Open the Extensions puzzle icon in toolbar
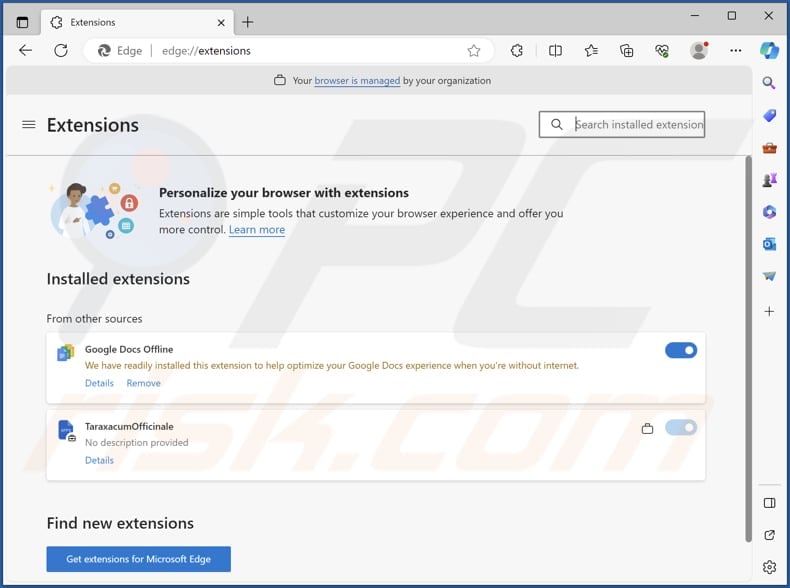Viewport: 790px width, 588px height. (517, 50)
